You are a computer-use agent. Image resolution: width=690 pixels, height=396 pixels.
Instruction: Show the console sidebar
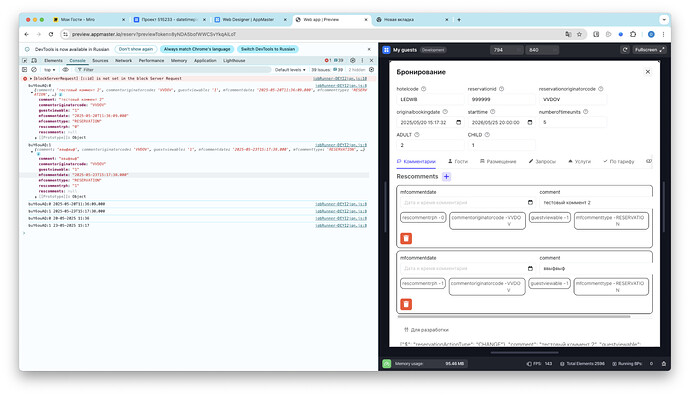click(x=25, y=70)
